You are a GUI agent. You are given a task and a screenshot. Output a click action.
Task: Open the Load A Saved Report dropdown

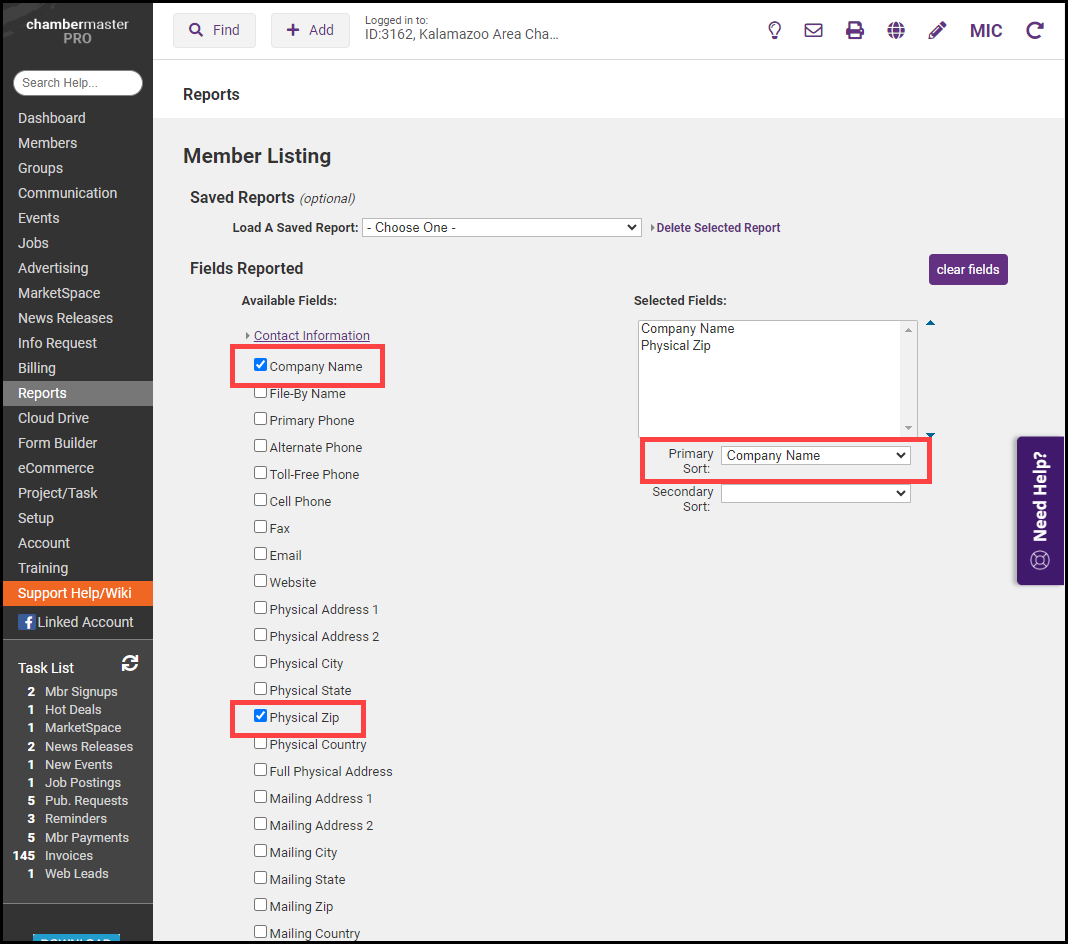[x=501, y=228]
